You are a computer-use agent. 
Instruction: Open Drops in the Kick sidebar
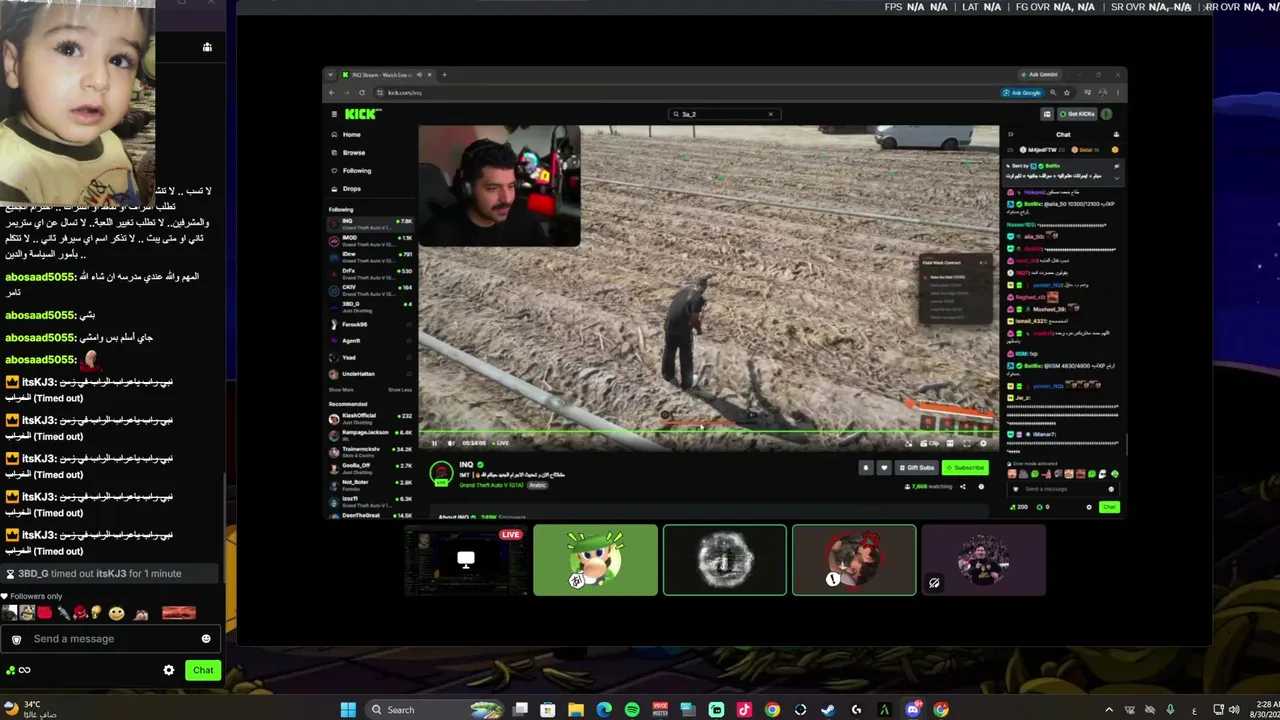351,189
